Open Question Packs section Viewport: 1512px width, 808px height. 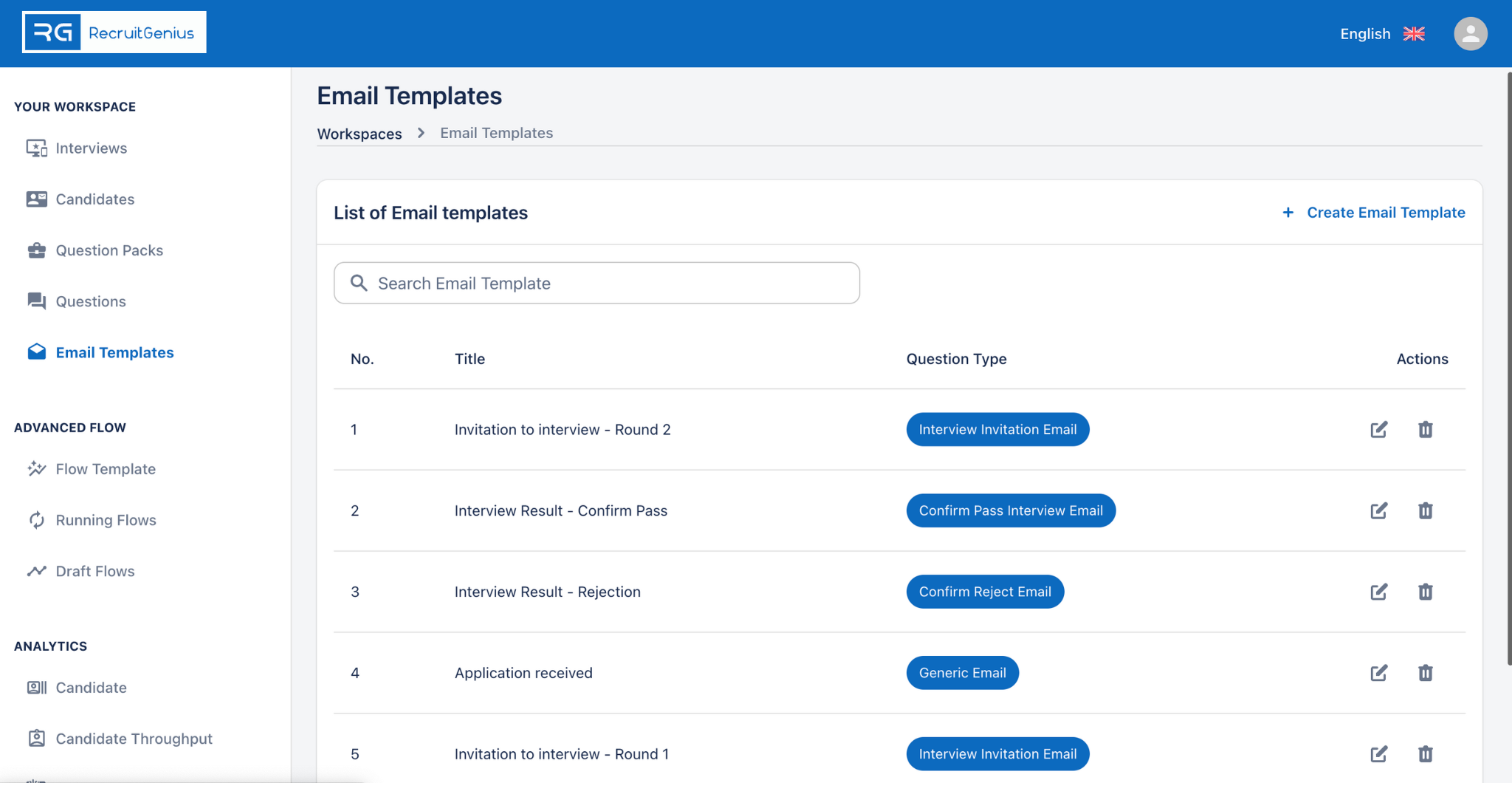click(109, 250)
